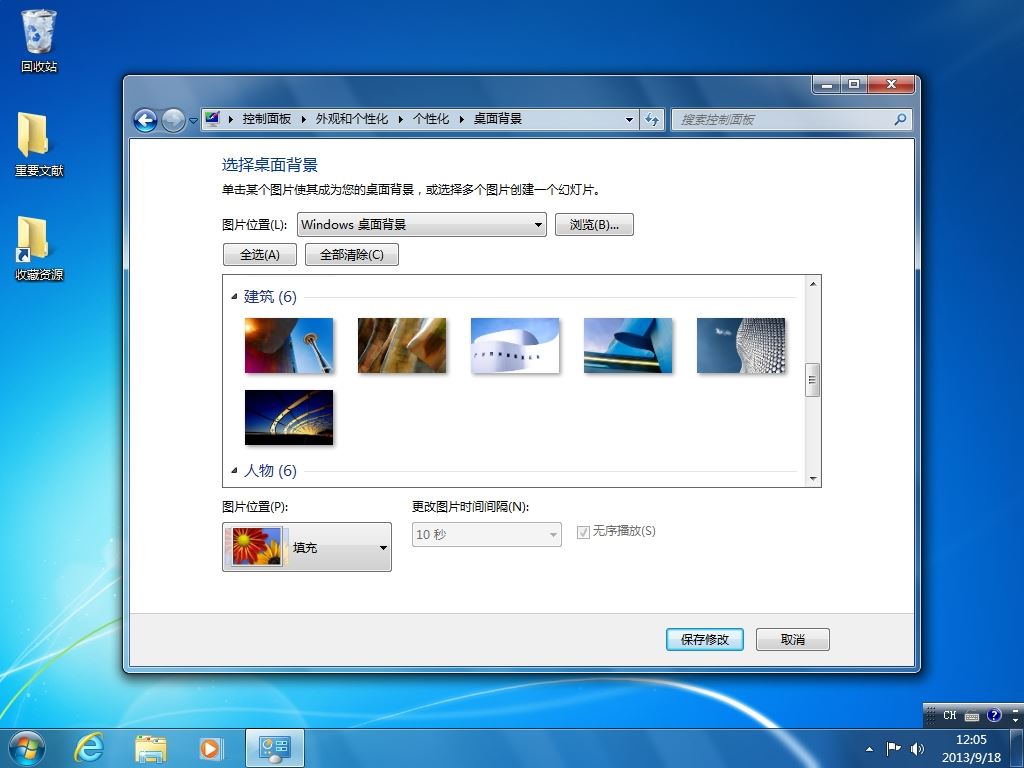Open the 10 秒 interval dropdown
This screenshot has width=1024, height=768.
[x=487, y=535]
